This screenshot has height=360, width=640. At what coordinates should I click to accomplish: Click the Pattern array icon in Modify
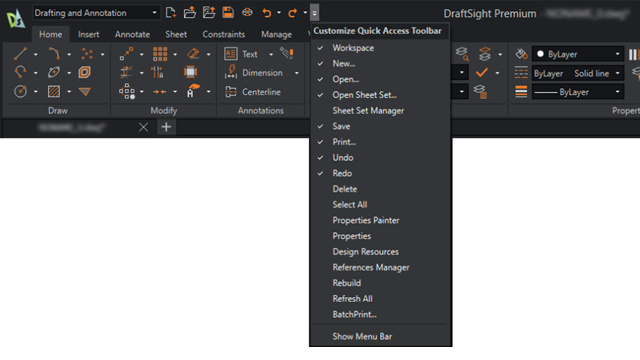coord(160,54)
